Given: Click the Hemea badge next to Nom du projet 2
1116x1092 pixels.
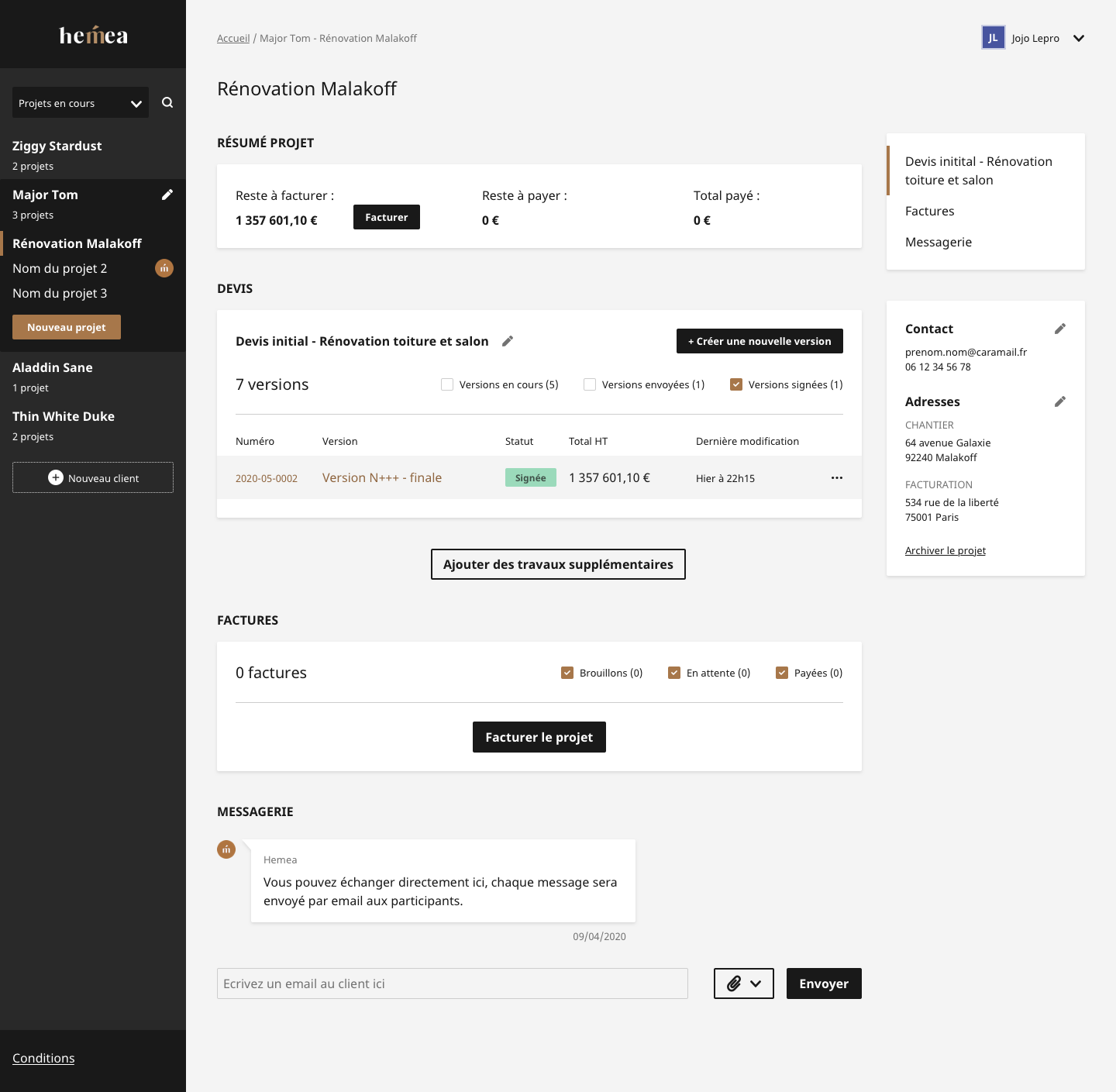Looking at the screenshot, I should (164, 268).
